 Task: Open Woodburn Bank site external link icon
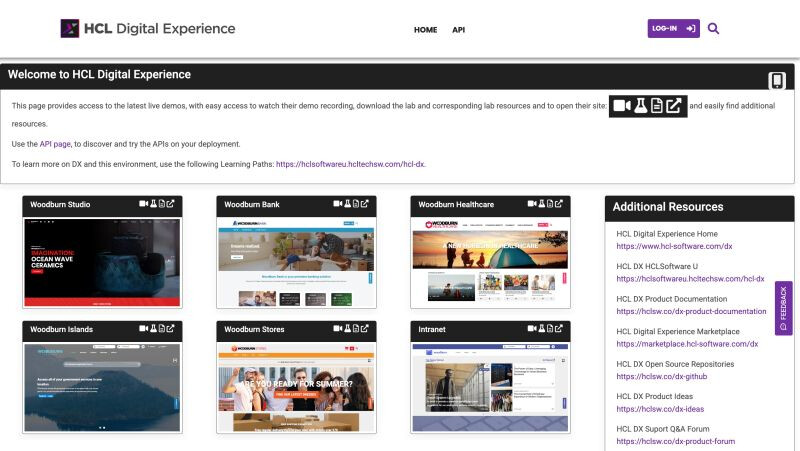[365, 204]
